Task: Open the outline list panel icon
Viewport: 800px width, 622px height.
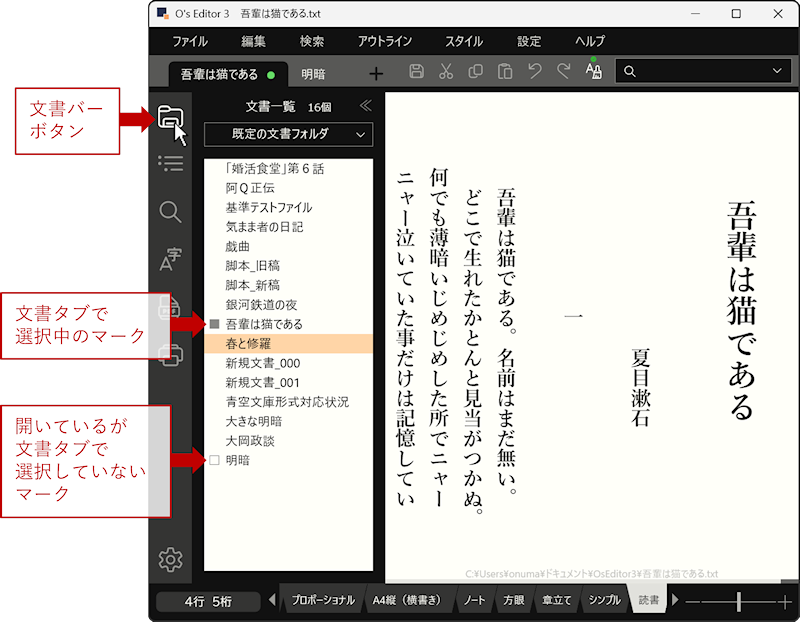Action: tap(171, 164)
